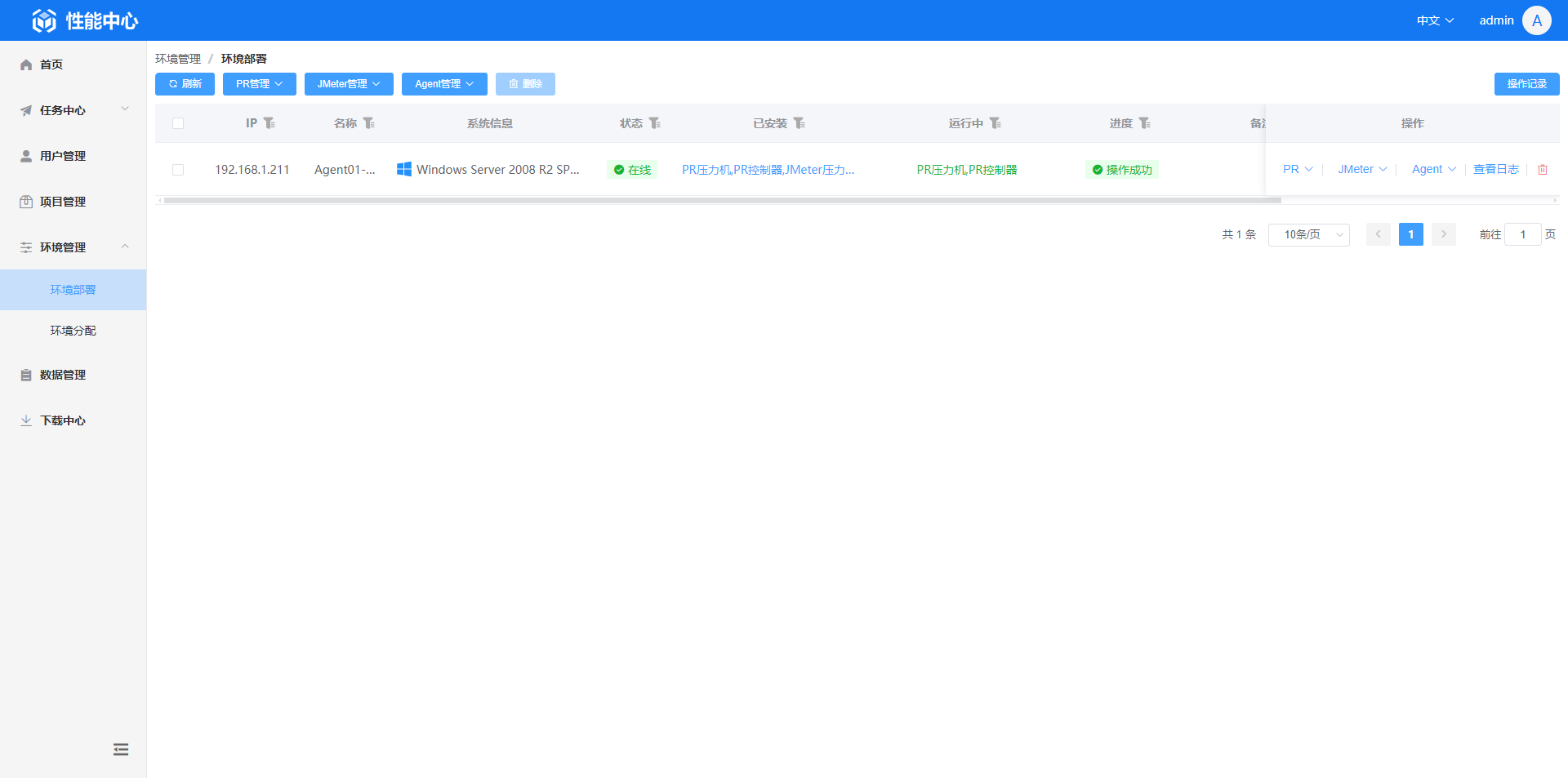The width and height of the screenshot is (1568, 778).
Task: Click the IP column filter icon
Action: pos(269,123)
